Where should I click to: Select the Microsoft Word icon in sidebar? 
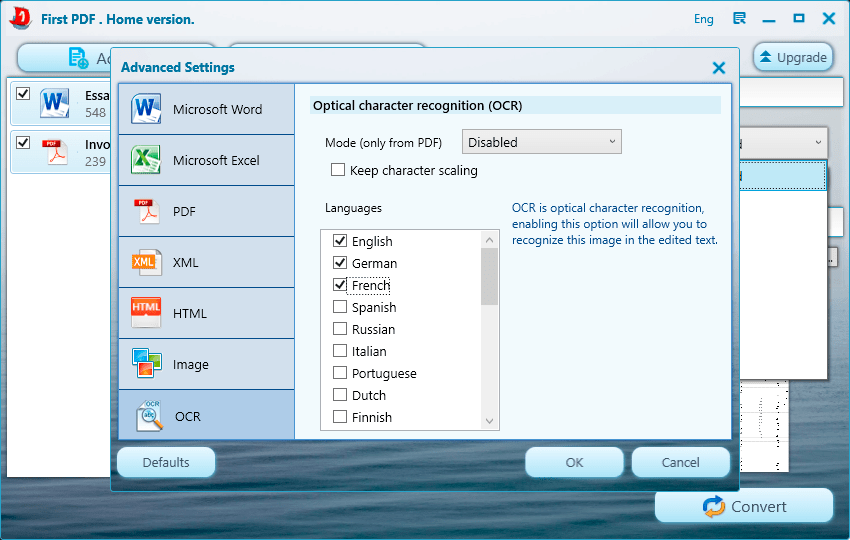(146, 109)
